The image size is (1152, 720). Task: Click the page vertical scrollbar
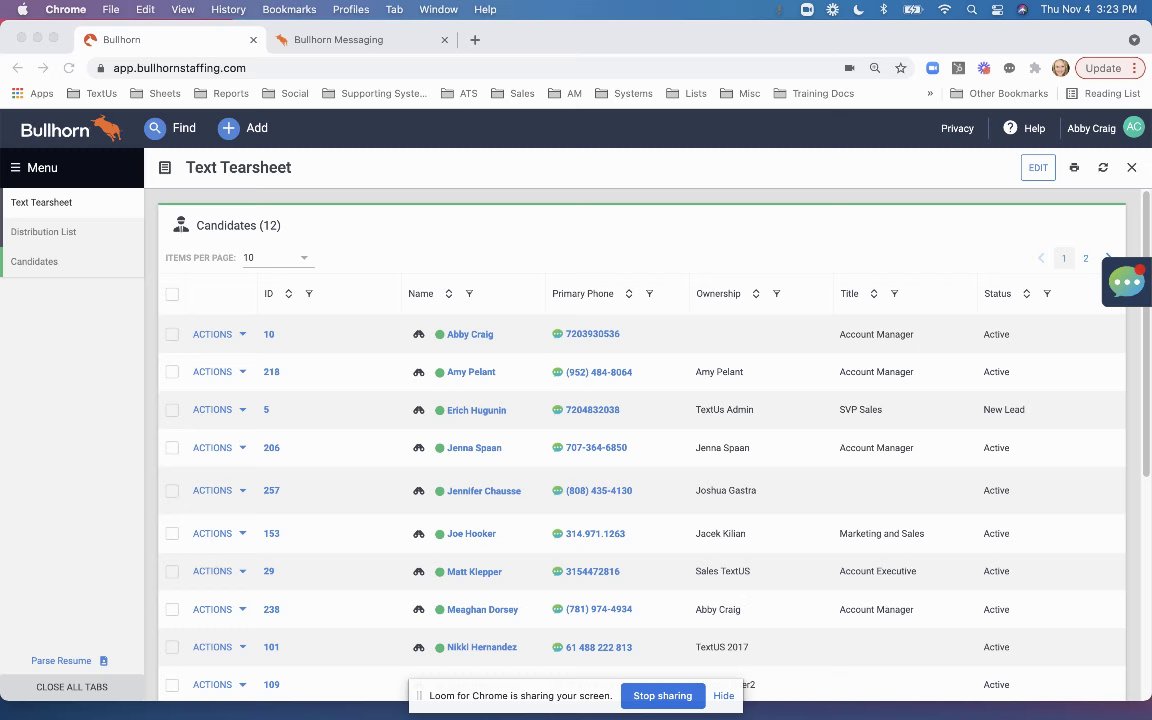pyautogui.click(x=1146, y=334)
